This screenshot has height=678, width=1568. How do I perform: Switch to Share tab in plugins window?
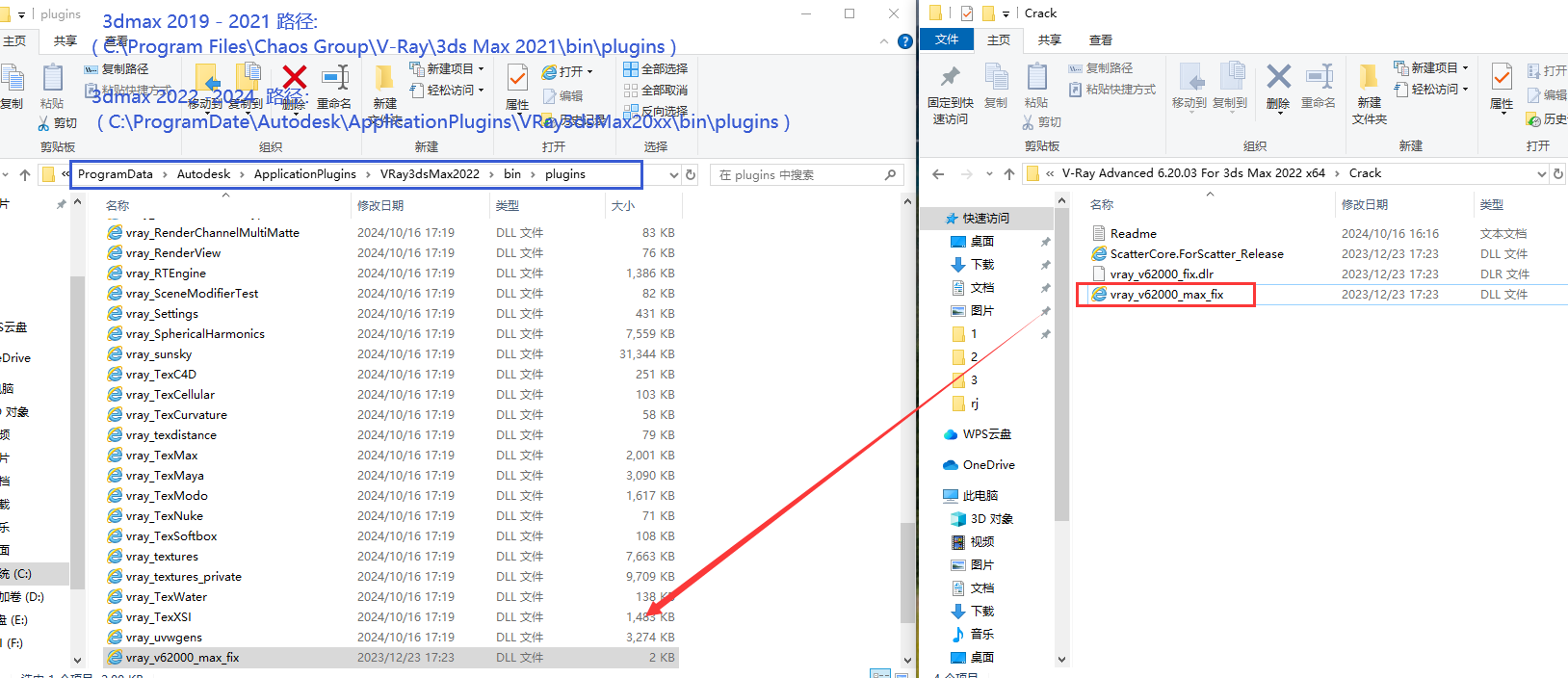[x=65, y=40]
